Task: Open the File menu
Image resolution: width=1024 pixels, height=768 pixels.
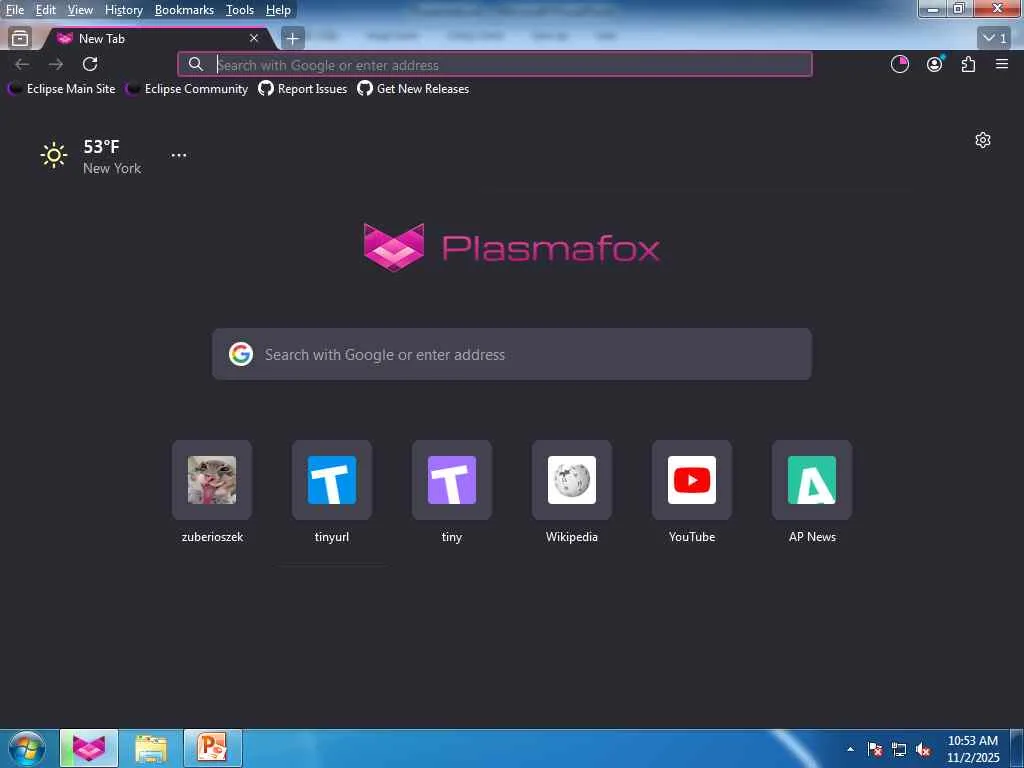Action: [15, 10]
